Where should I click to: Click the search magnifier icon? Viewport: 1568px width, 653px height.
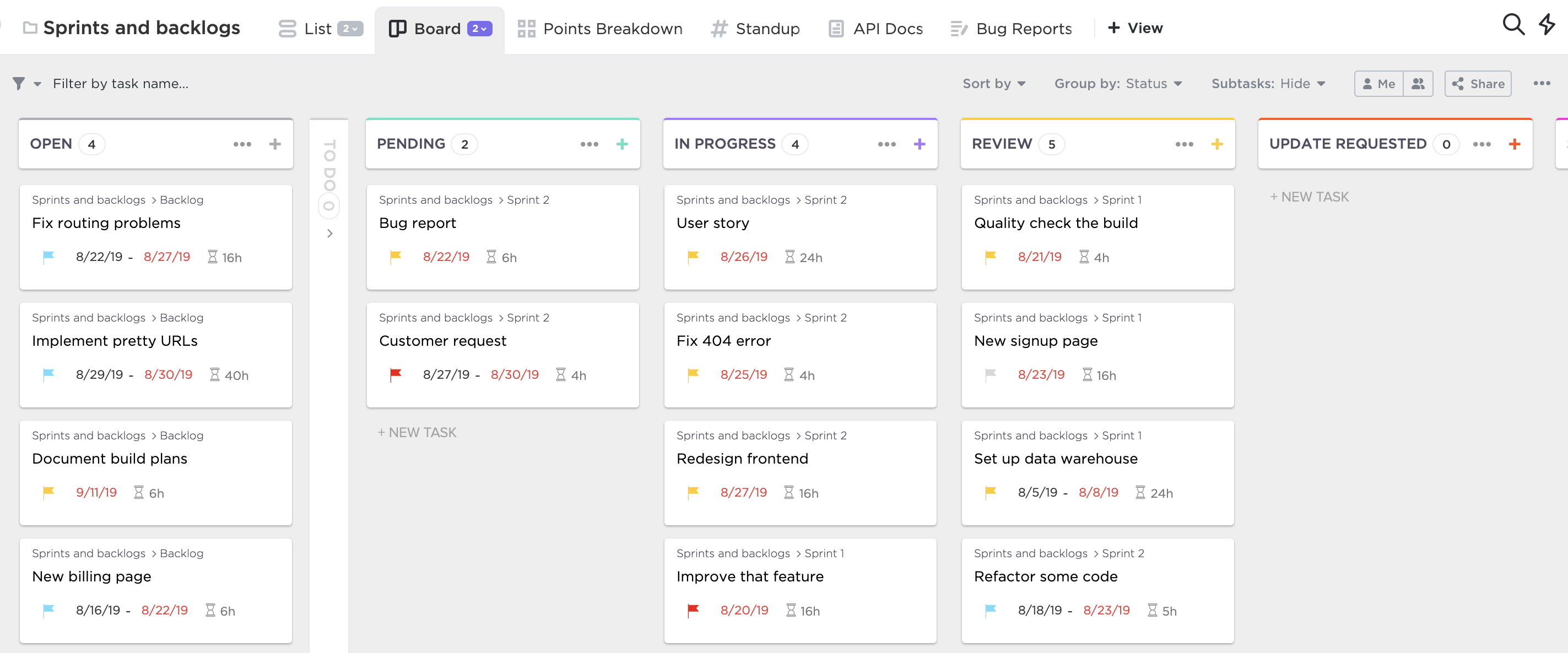(x=1513, y=25)
